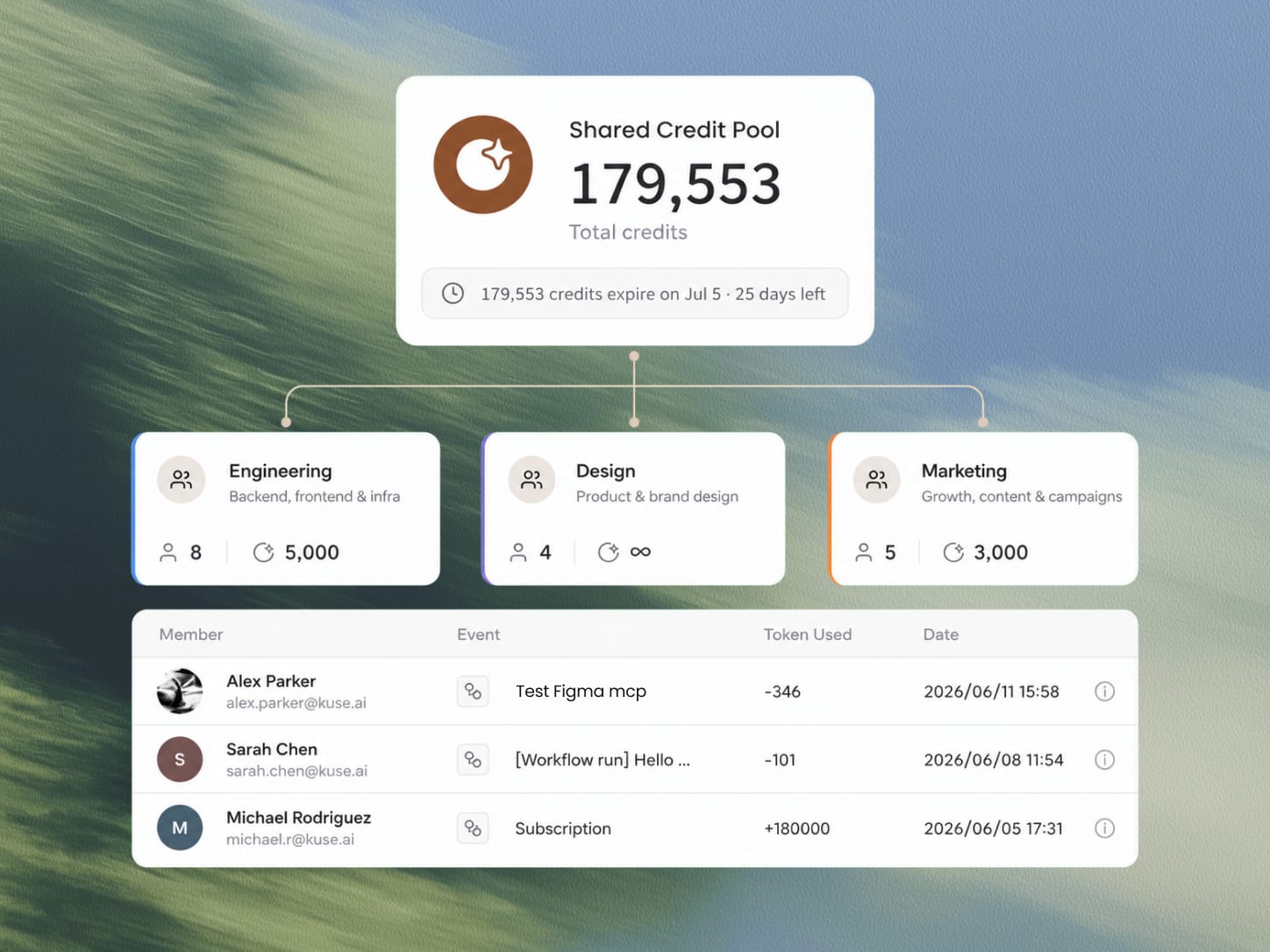Open the Engineering team card
This screenshot has height=952, width=1270.
[x=286, y=508]
